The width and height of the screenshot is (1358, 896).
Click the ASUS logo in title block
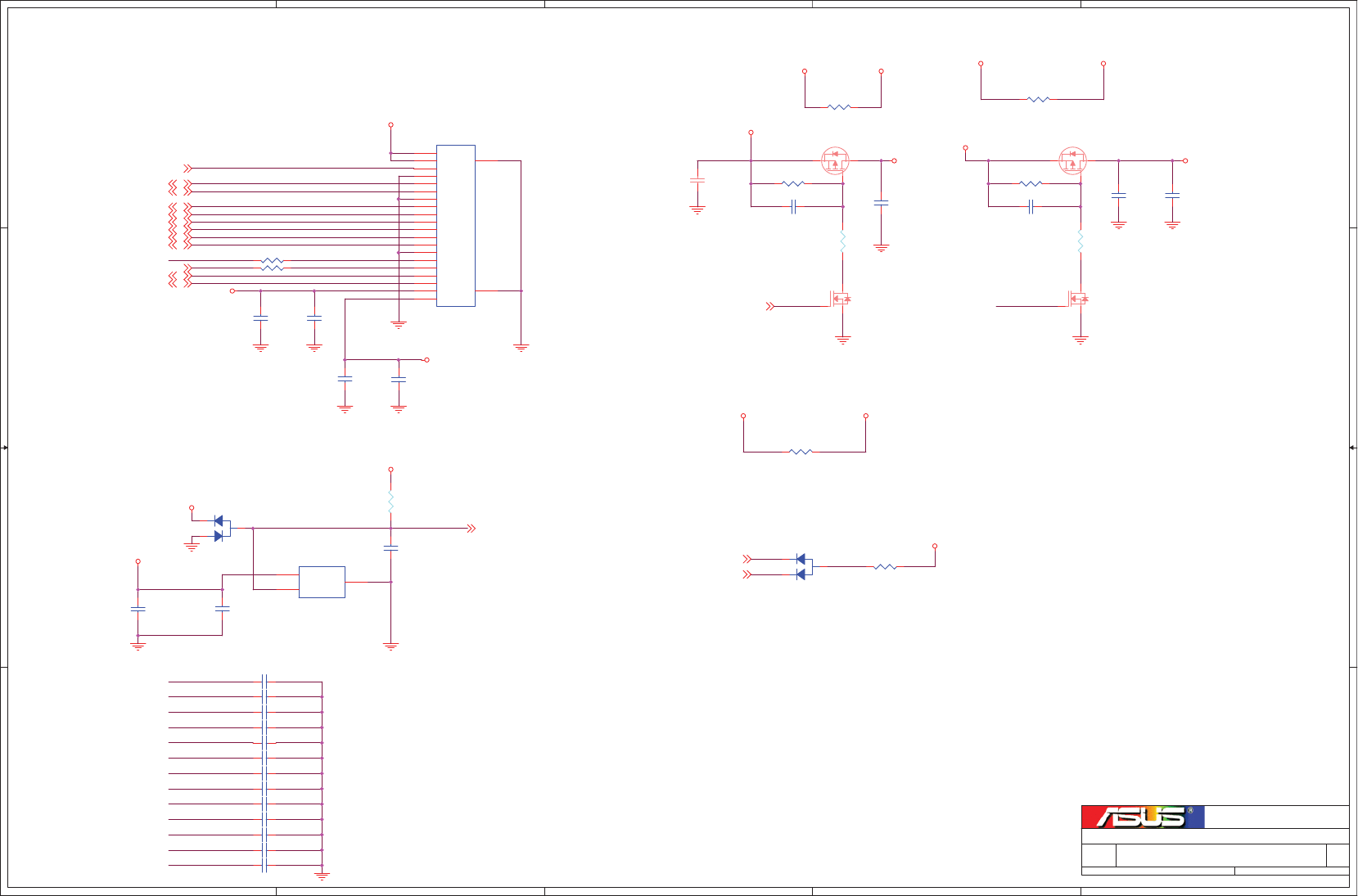(x=1143, y=817)
